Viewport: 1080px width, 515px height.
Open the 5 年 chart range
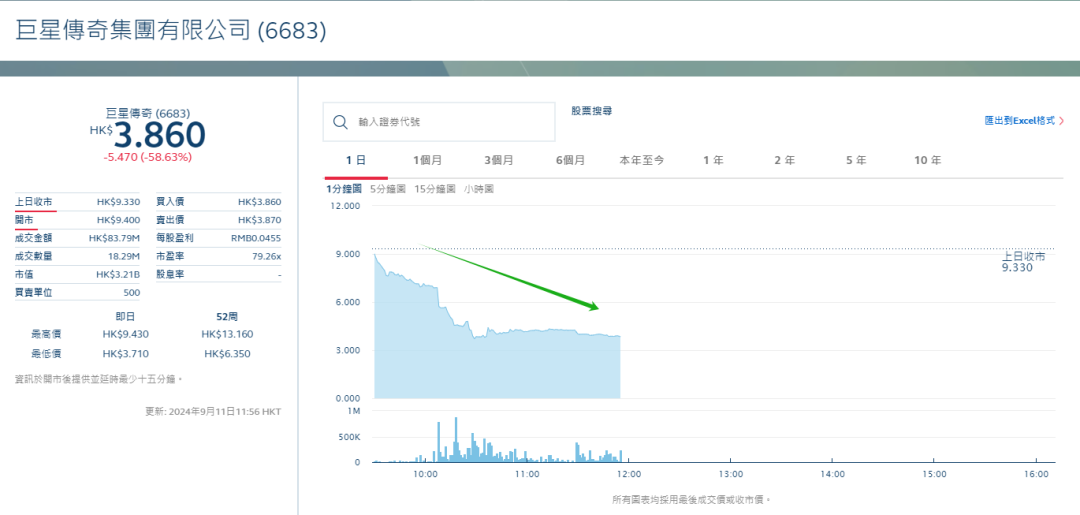856,160
